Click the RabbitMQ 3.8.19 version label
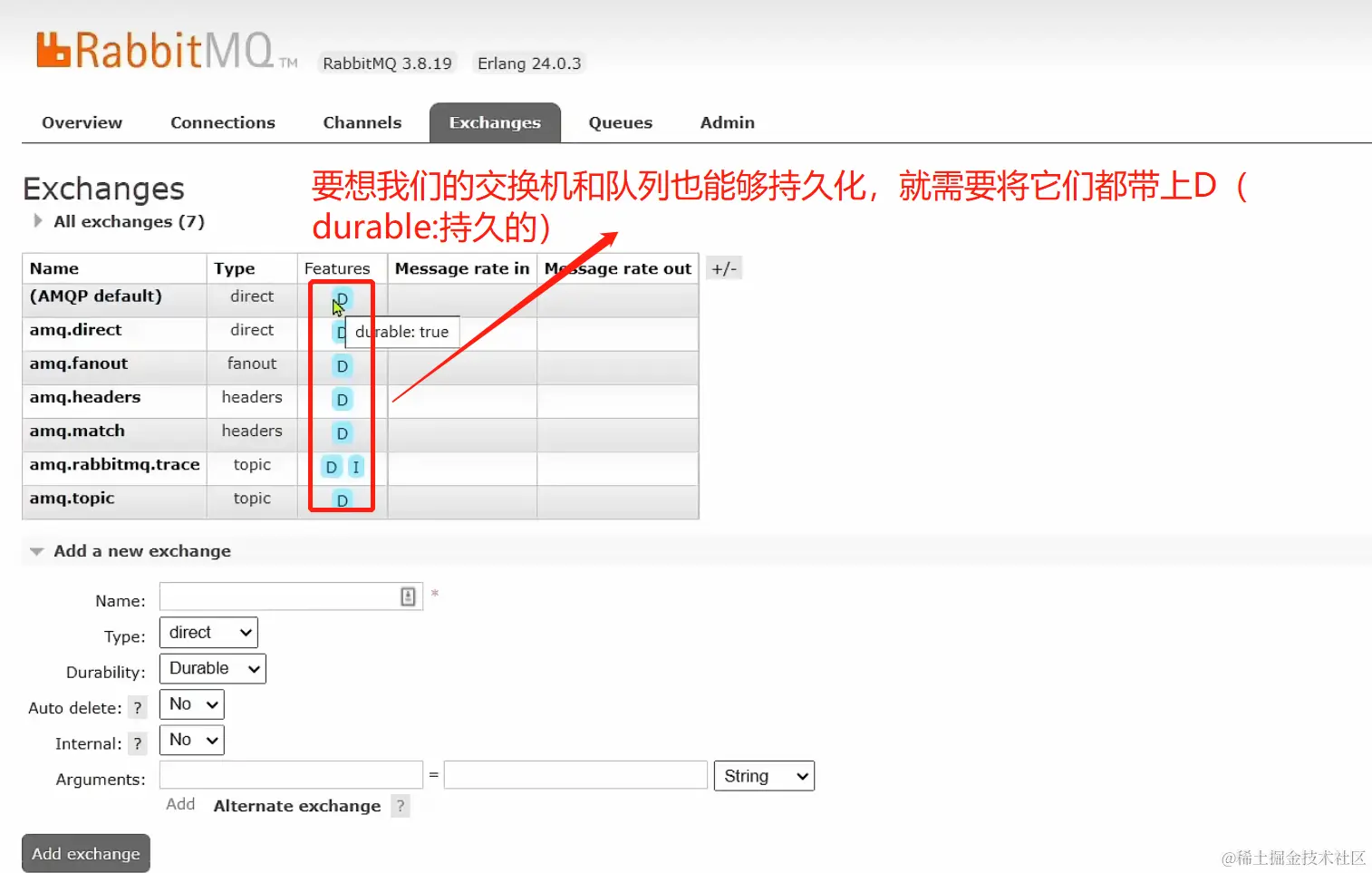1372x873 pixels. [387, 63]
